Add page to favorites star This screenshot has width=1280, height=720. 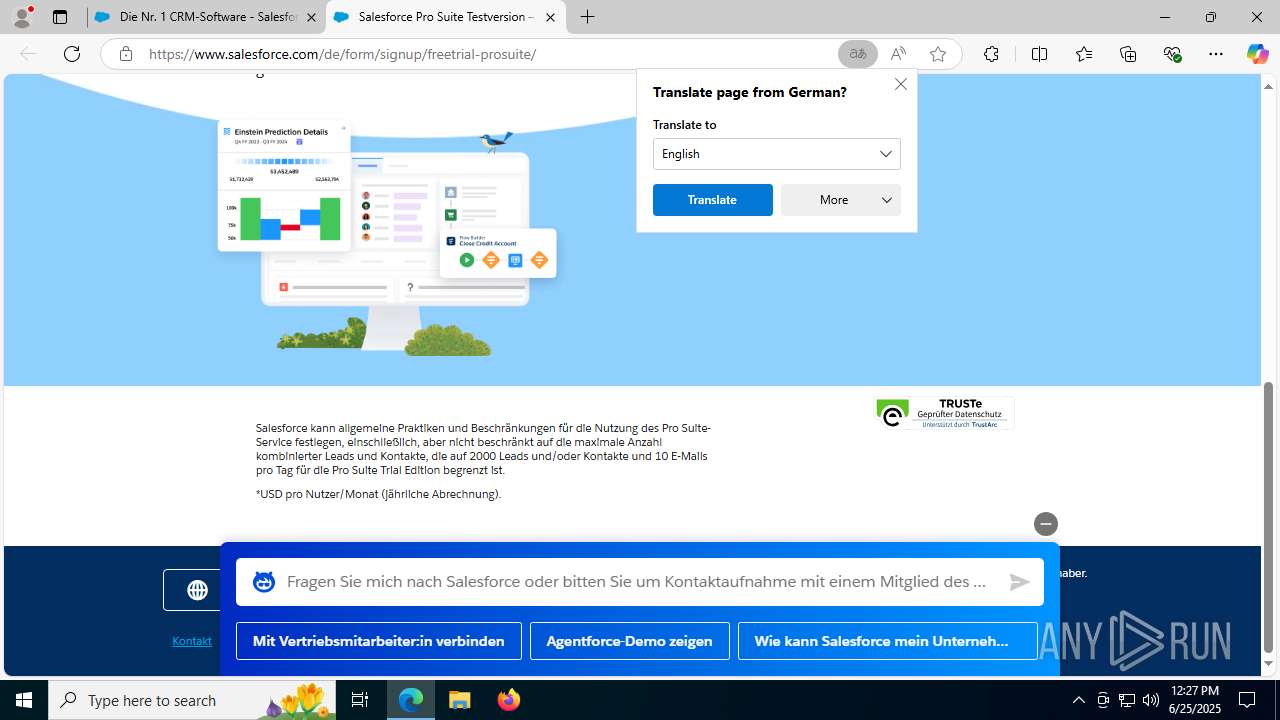pyautogui.click(x=938, y=54)
